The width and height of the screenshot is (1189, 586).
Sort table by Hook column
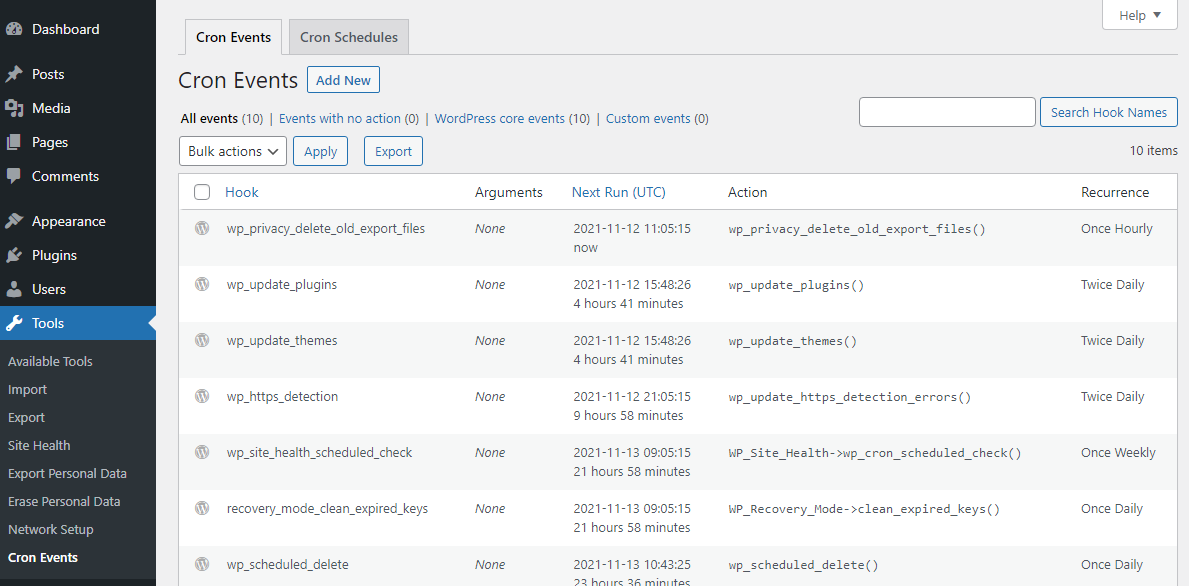point(242,193)
